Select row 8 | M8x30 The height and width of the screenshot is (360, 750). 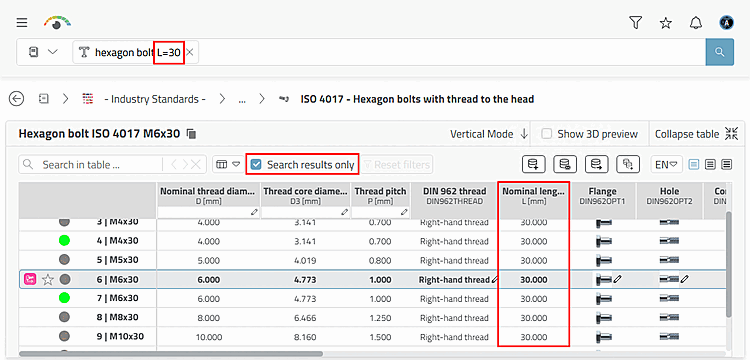pyautogui.click(x=117, y=317)
